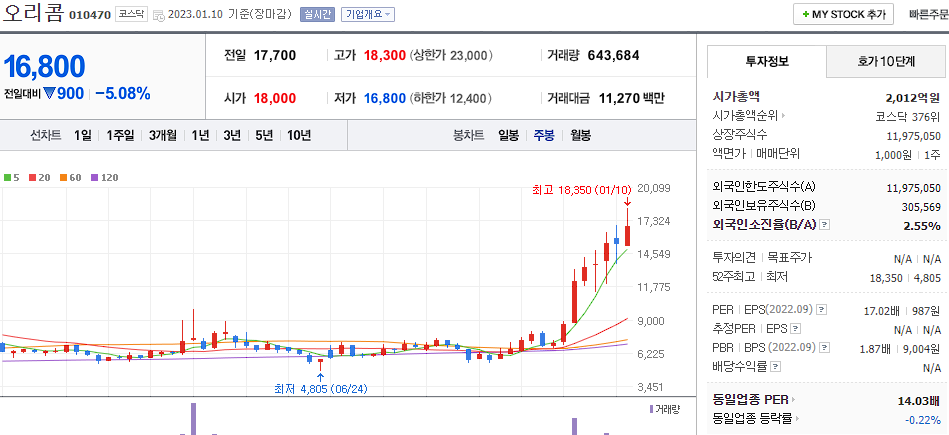949x435 pixels.
Task: Click the 동일업종 PER value 14.03배
Action: coord(919,401)
